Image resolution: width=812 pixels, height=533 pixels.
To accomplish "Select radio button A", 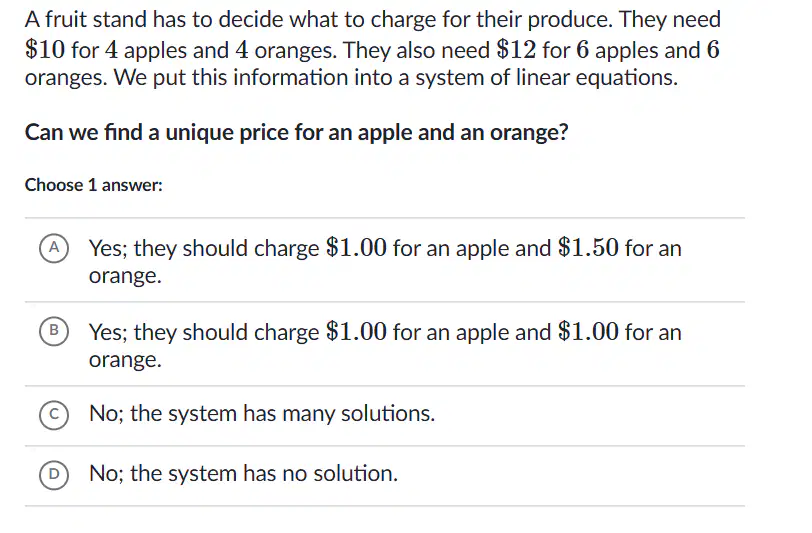I will (54, 249).
